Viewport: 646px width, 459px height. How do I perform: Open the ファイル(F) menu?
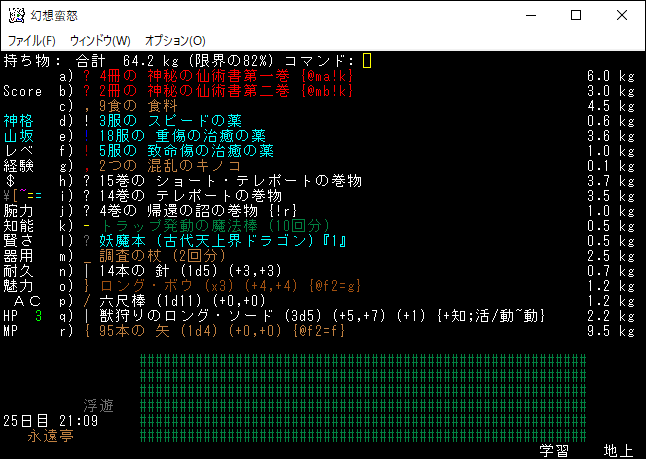[x=32, y=40]
